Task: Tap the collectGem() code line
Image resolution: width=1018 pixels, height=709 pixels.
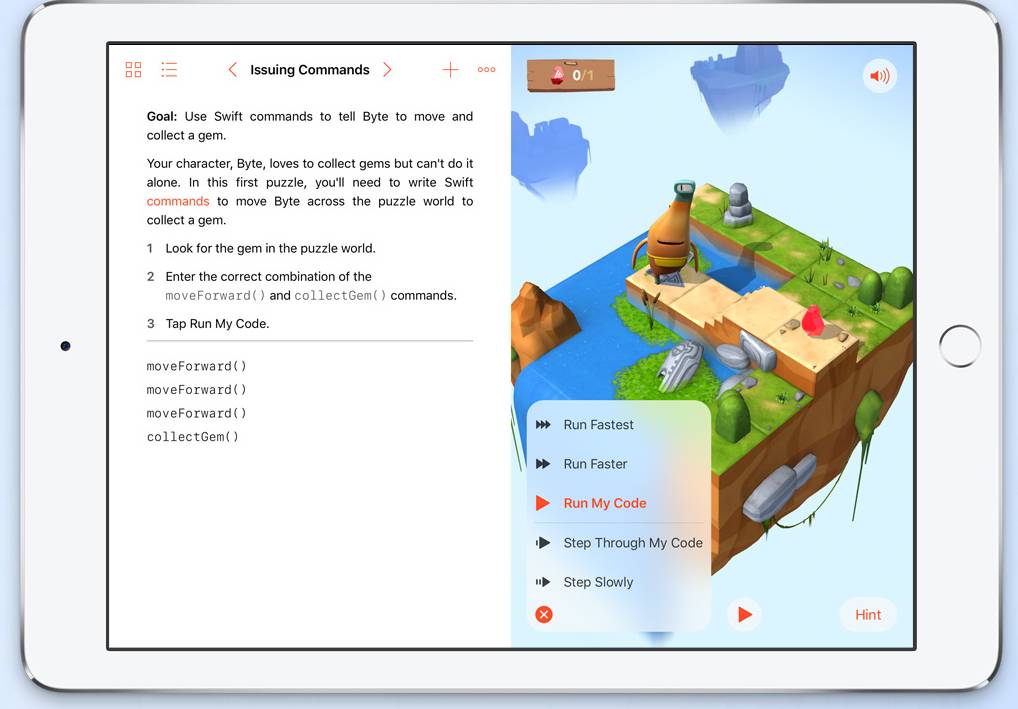Action: pos(193,437)
